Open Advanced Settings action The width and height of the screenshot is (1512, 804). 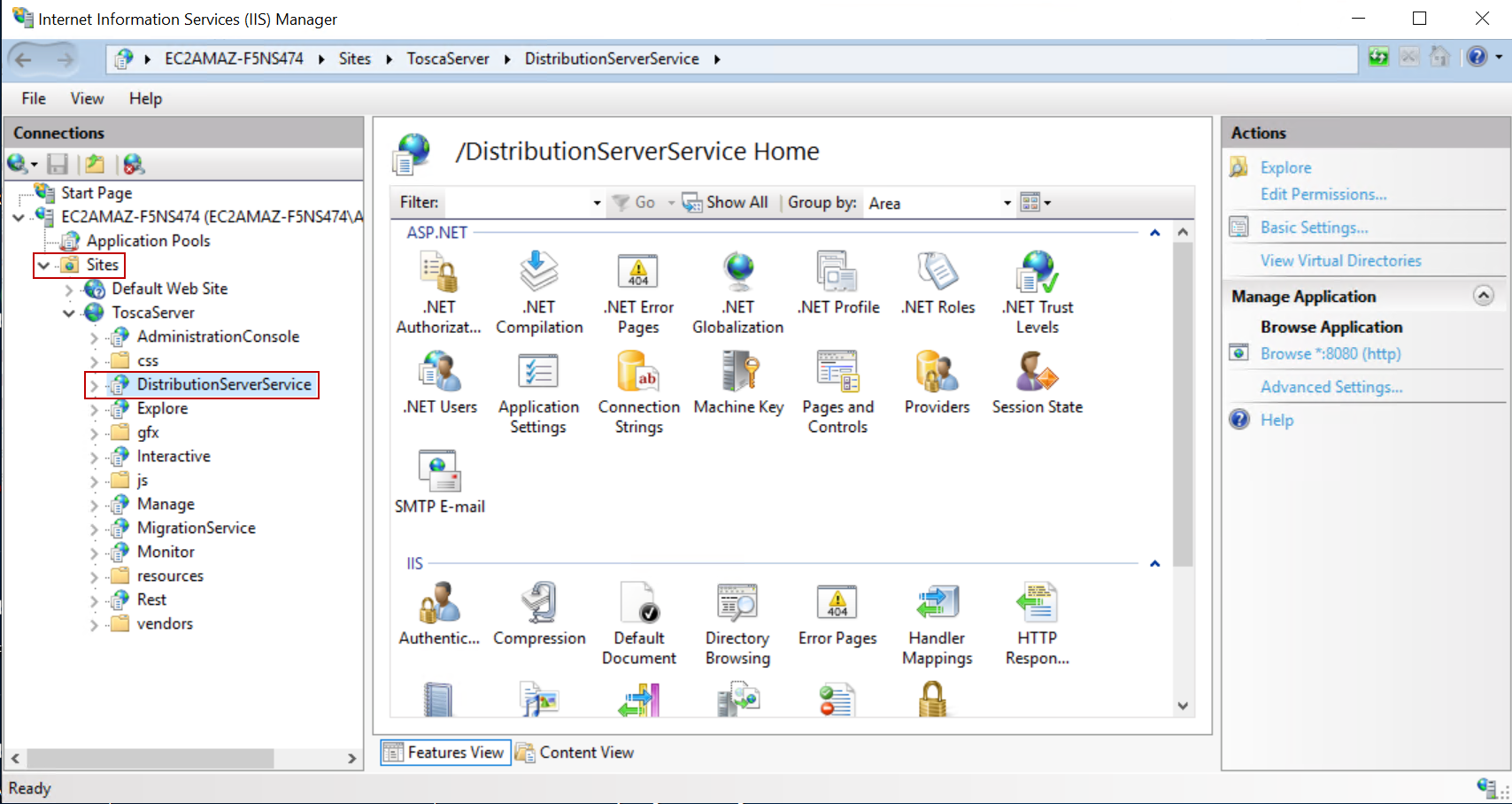pos(1331,387)
